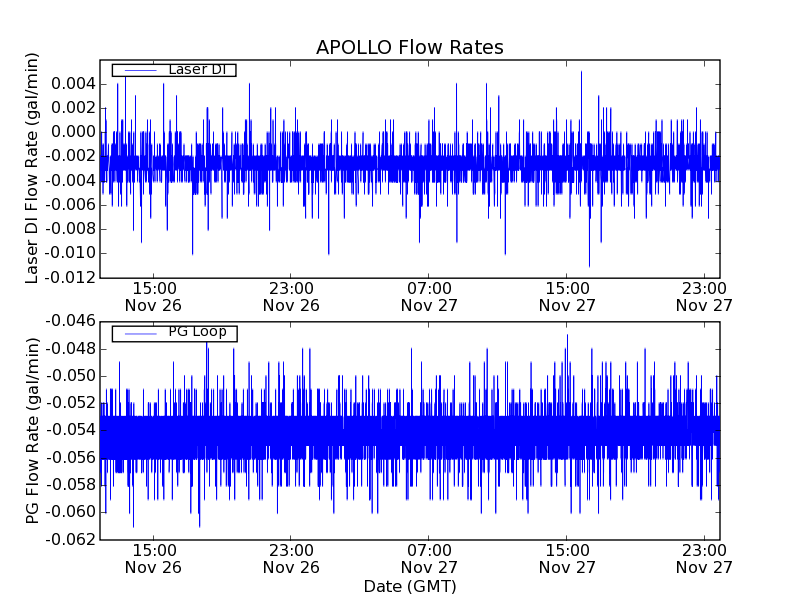Screen dimensions: 800x600
Task: Click the -0.056 tick on the PG plot
Action: coord(70,458)
